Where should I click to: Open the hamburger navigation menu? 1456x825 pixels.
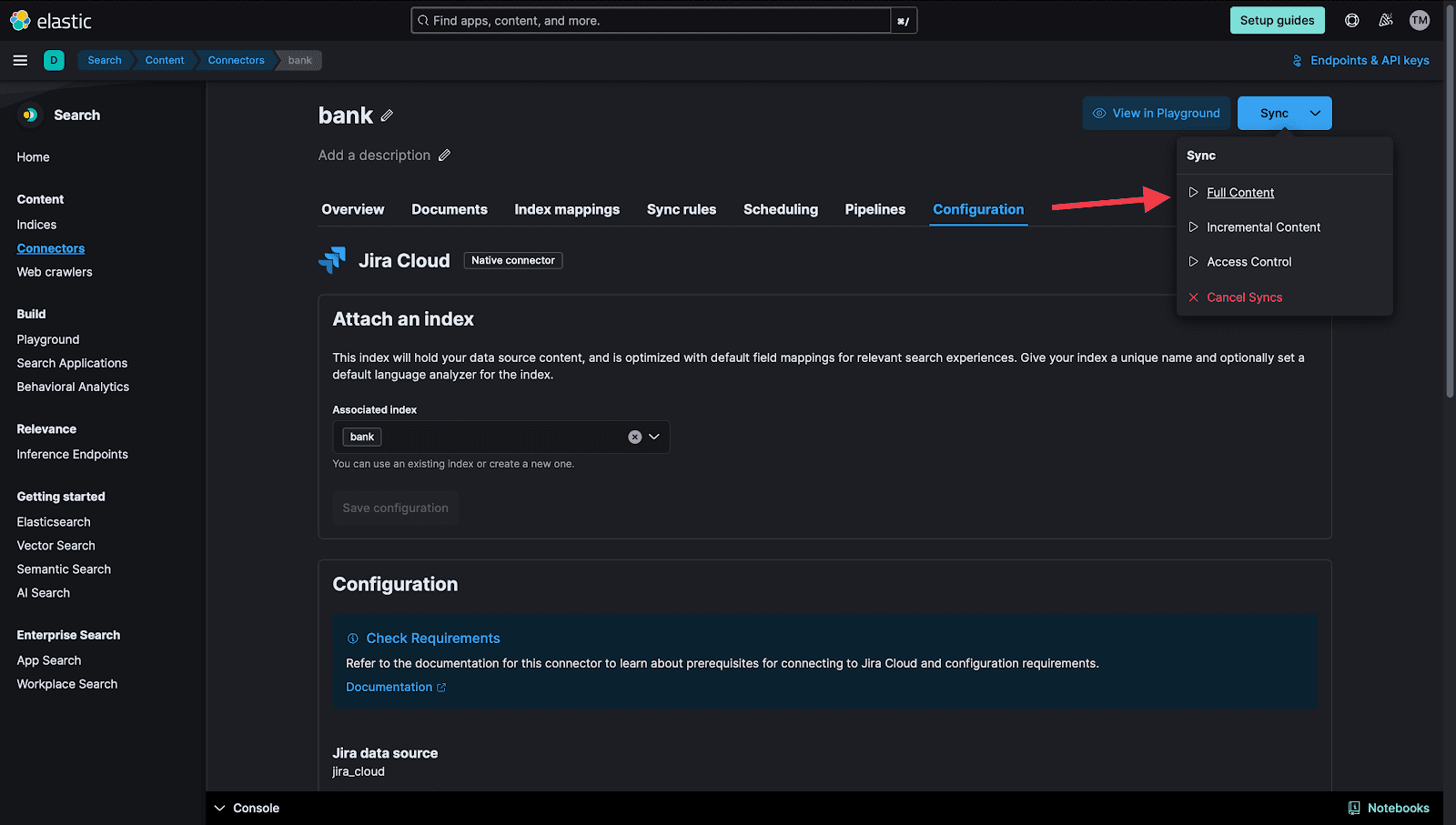tap(20, 60)
